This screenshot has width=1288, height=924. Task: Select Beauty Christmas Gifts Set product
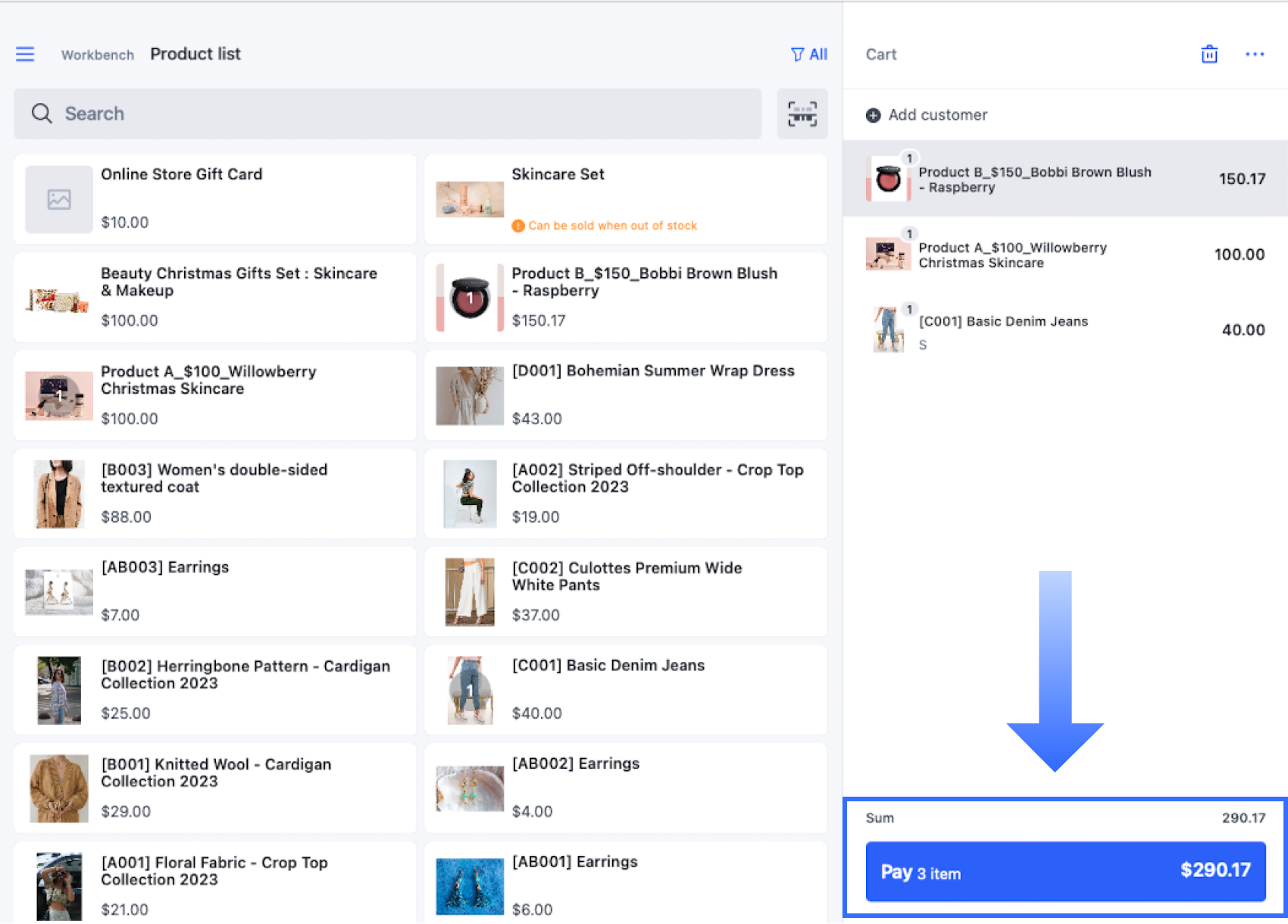[214, 297]
